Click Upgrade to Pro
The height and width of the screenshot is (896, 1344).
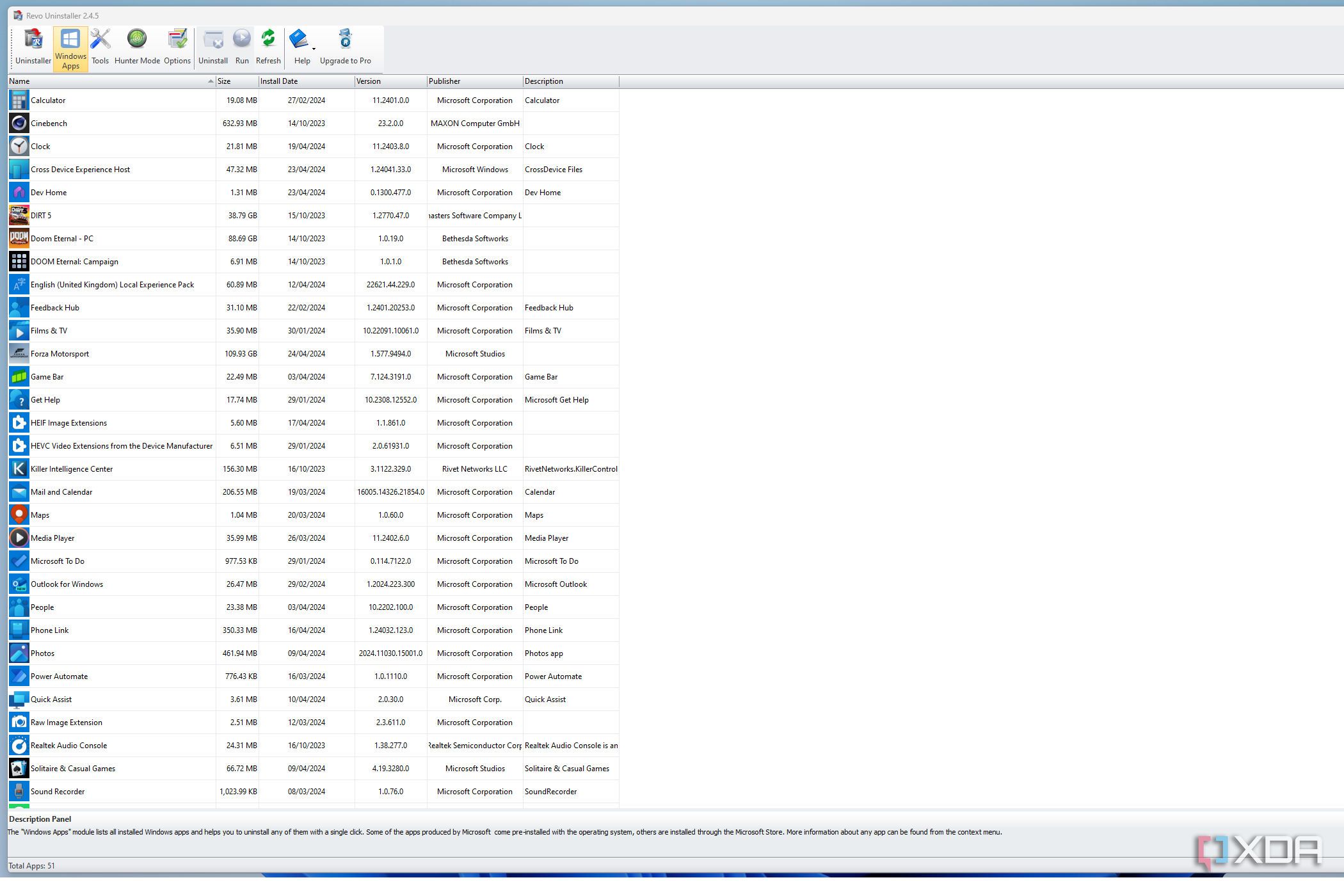[346, 47]
